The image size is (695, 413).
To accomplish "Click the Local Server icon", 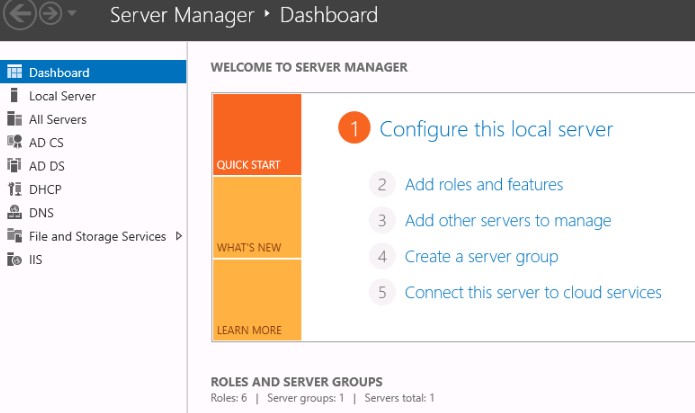I will coord(14,96).
